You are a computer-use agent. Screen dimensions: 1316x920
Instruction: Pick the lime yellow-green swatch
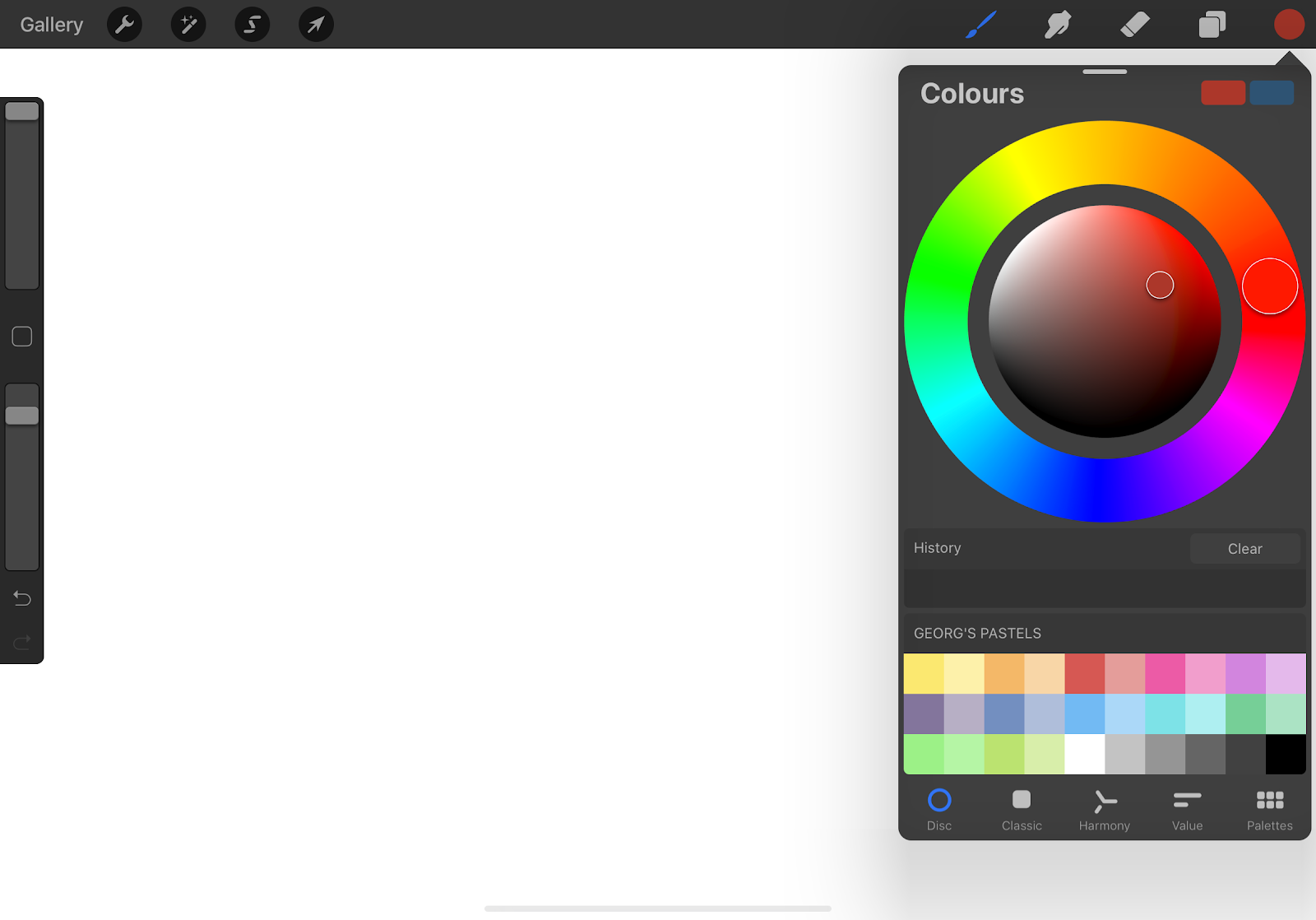coord(1004,755)
